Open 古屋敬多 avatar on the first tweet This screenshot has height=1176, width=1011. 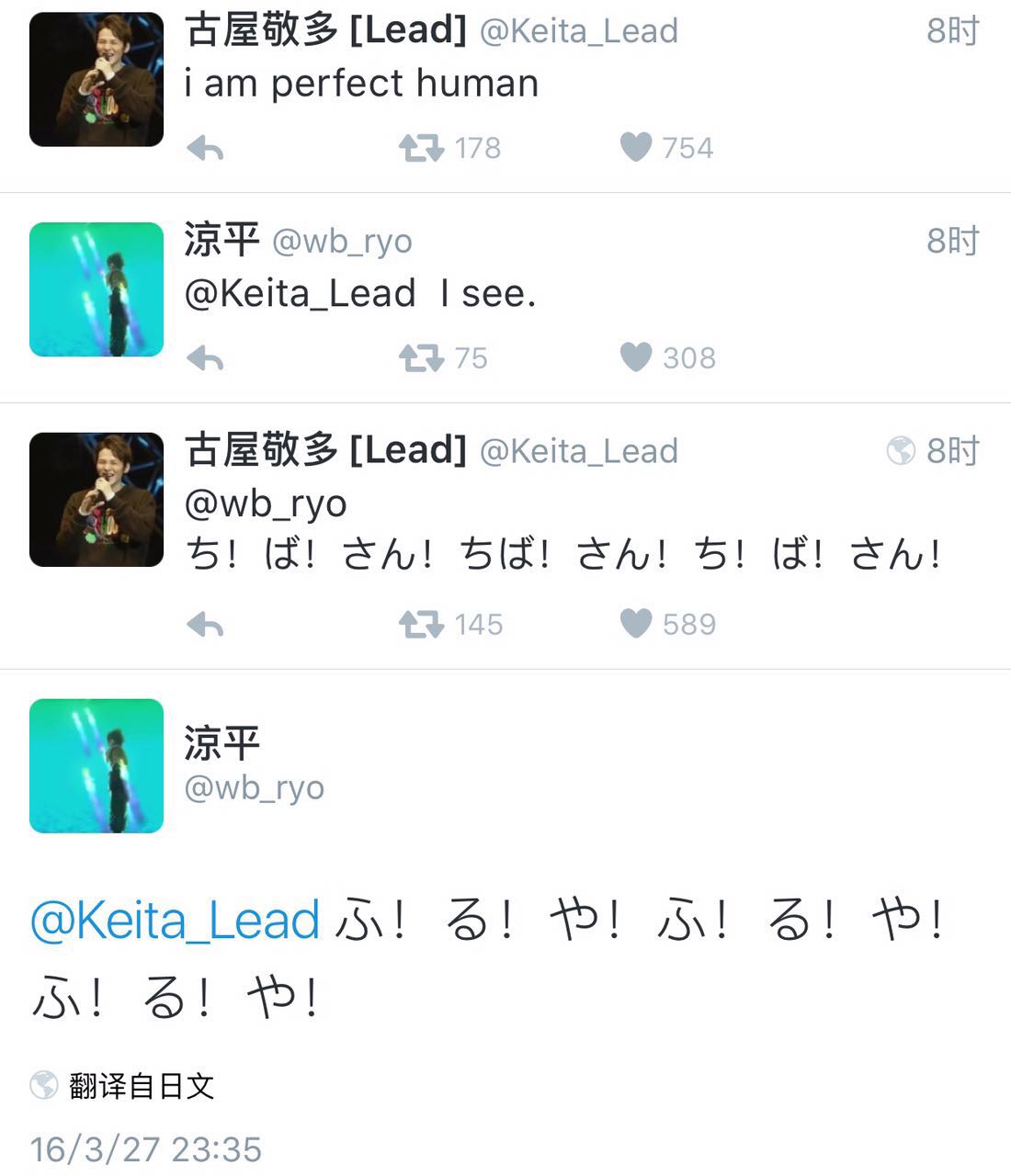coord(97,80)
